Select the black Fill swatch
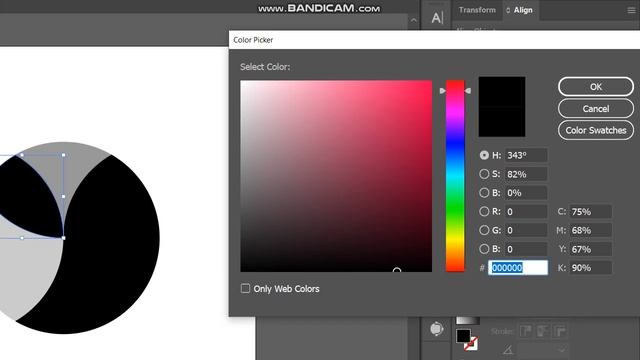Image resolution: width=640 pixels, height=360 pixels. [463, 336]
